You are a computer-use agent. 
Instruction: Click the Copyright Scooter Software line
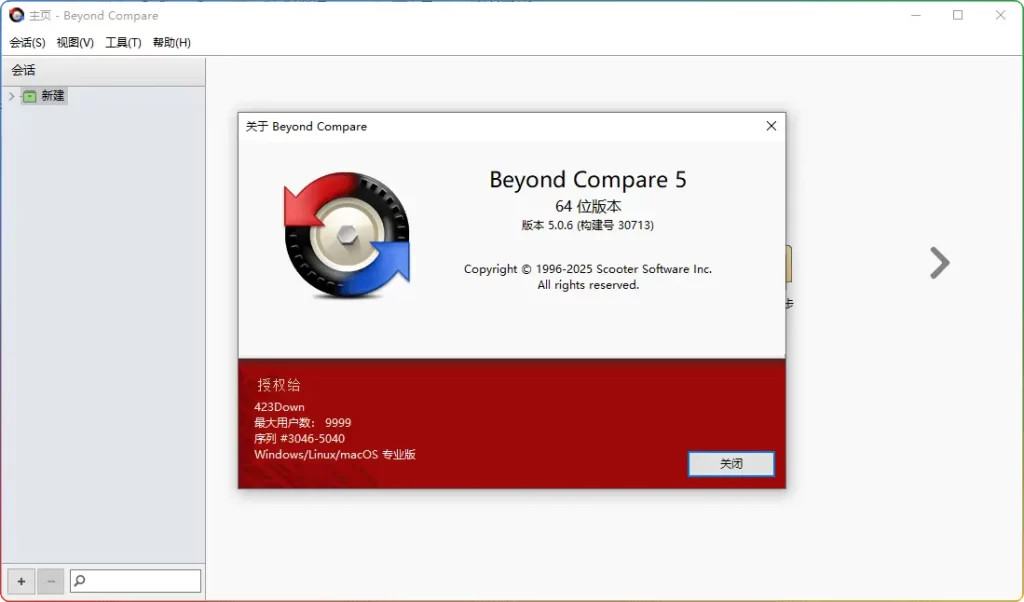pos(588,269)
